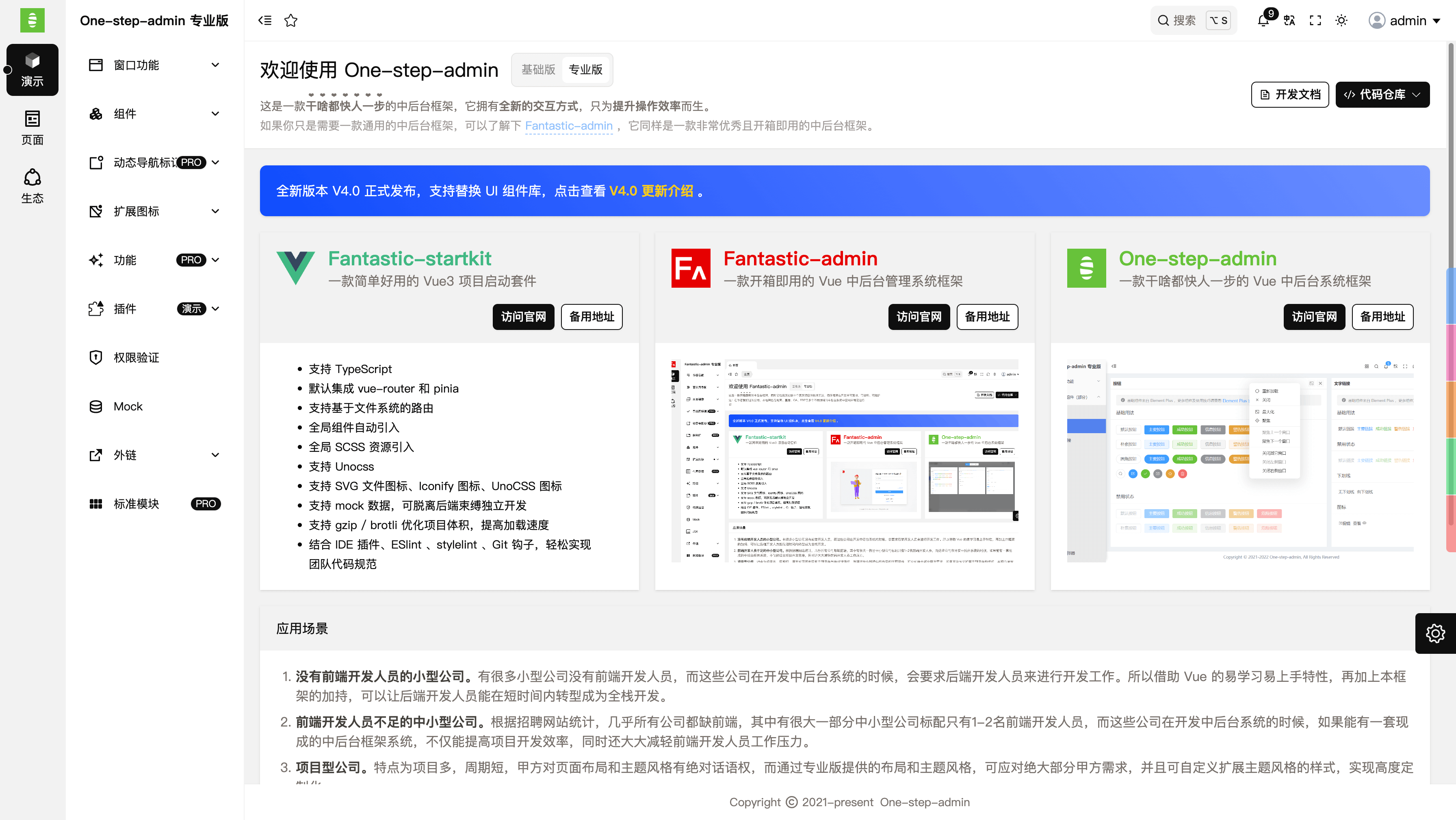Select the 扩展图标 menu item
The width and height of the screenshot is (1456, 820).
(138, 211)
